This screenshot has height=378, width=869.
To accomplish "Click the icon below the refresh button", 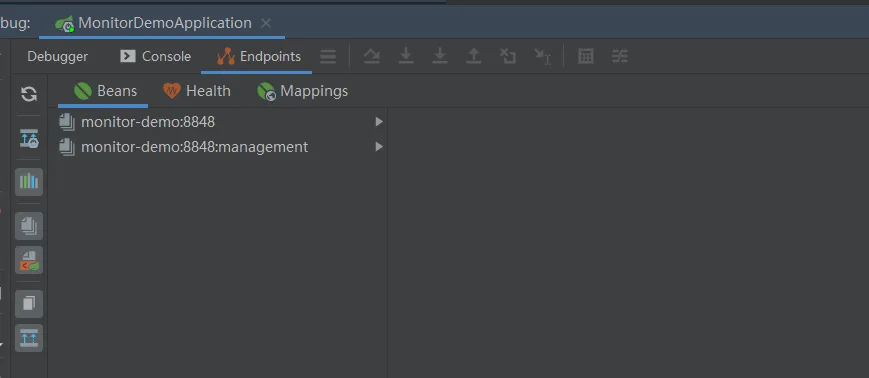I will tap(29, 139).
